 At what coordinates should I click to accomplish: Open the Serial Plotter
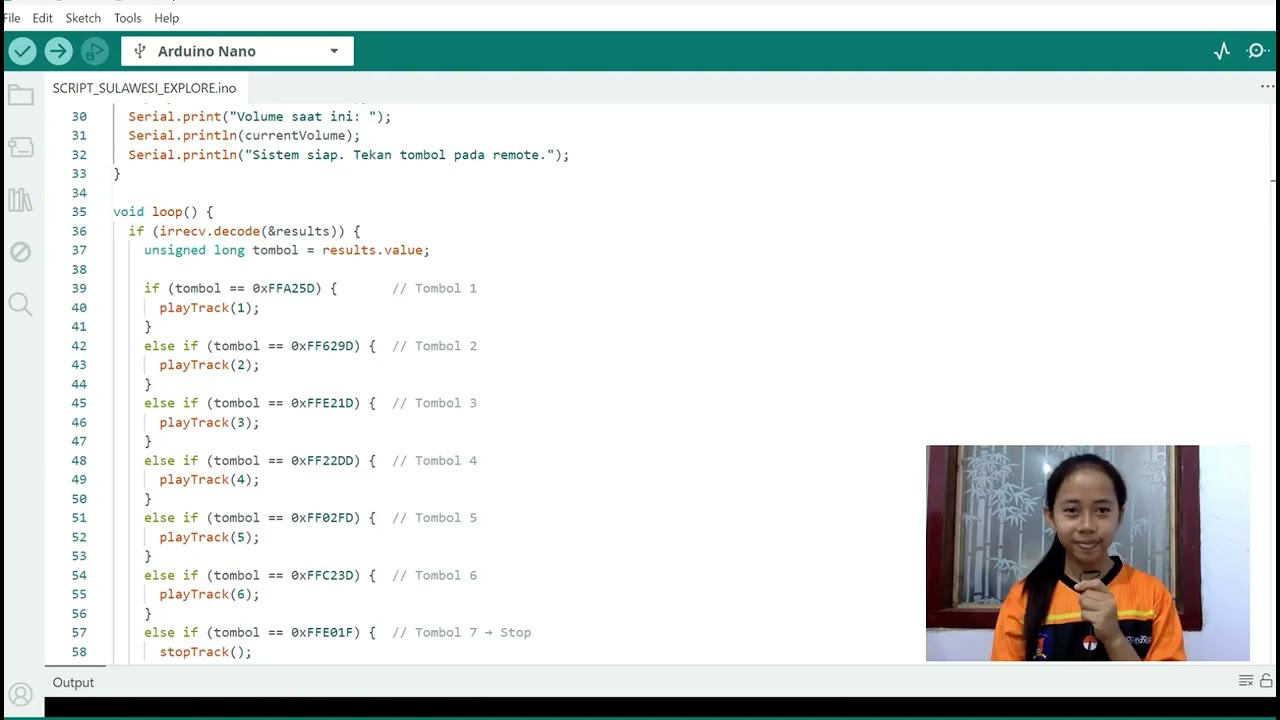coord(1222,51)
